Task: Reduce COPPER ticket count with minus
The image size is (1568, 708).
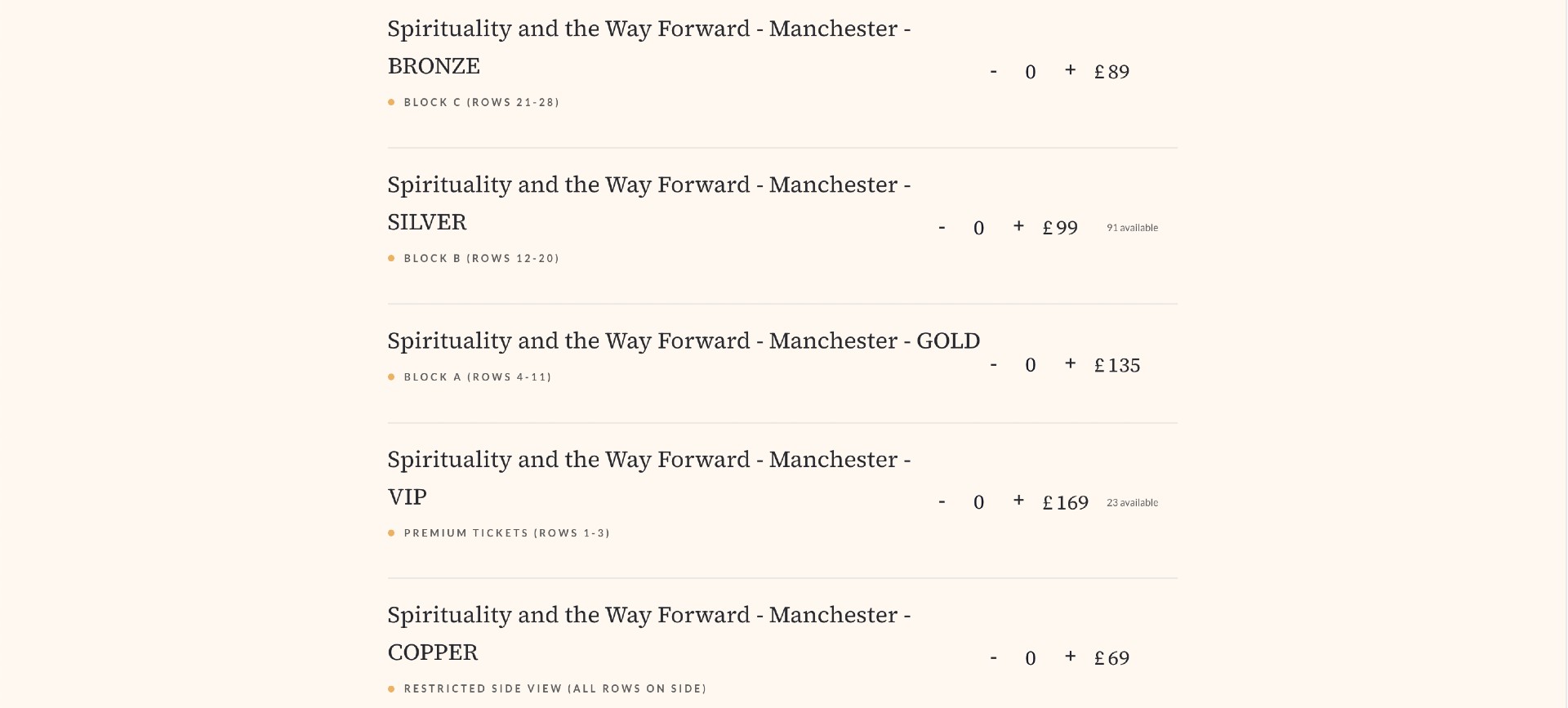Action: point(993,658)
